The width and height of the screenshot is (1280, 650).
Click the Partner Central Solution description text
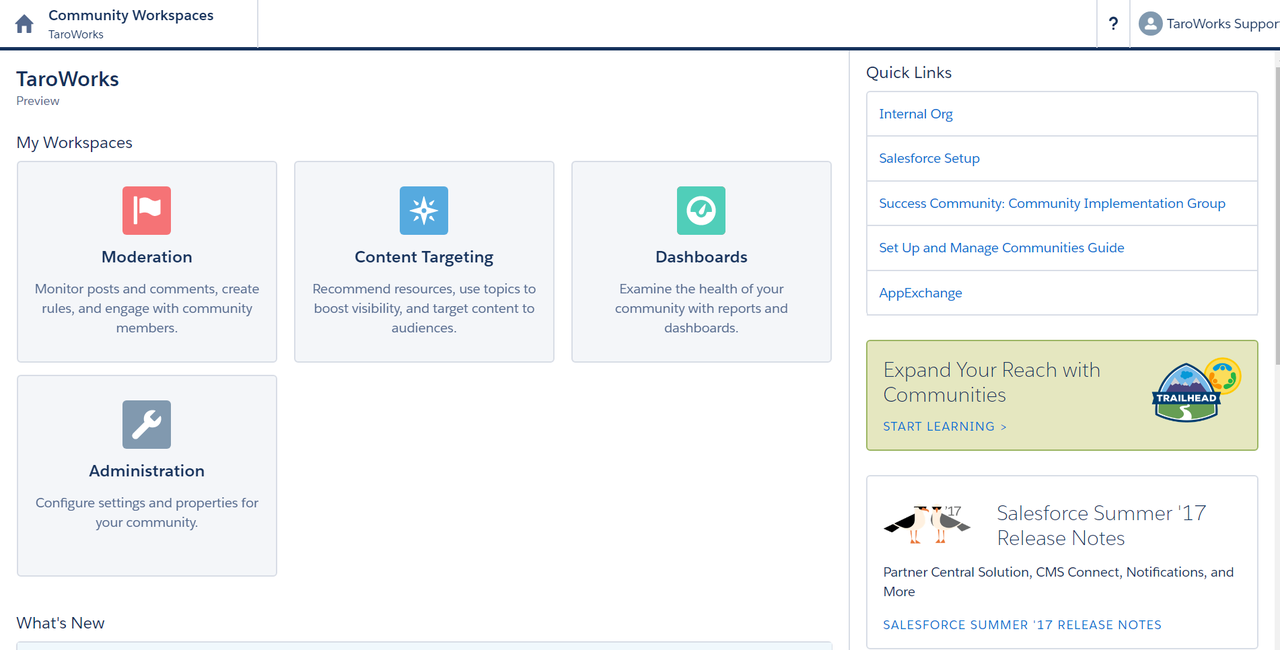point(1058,582)
